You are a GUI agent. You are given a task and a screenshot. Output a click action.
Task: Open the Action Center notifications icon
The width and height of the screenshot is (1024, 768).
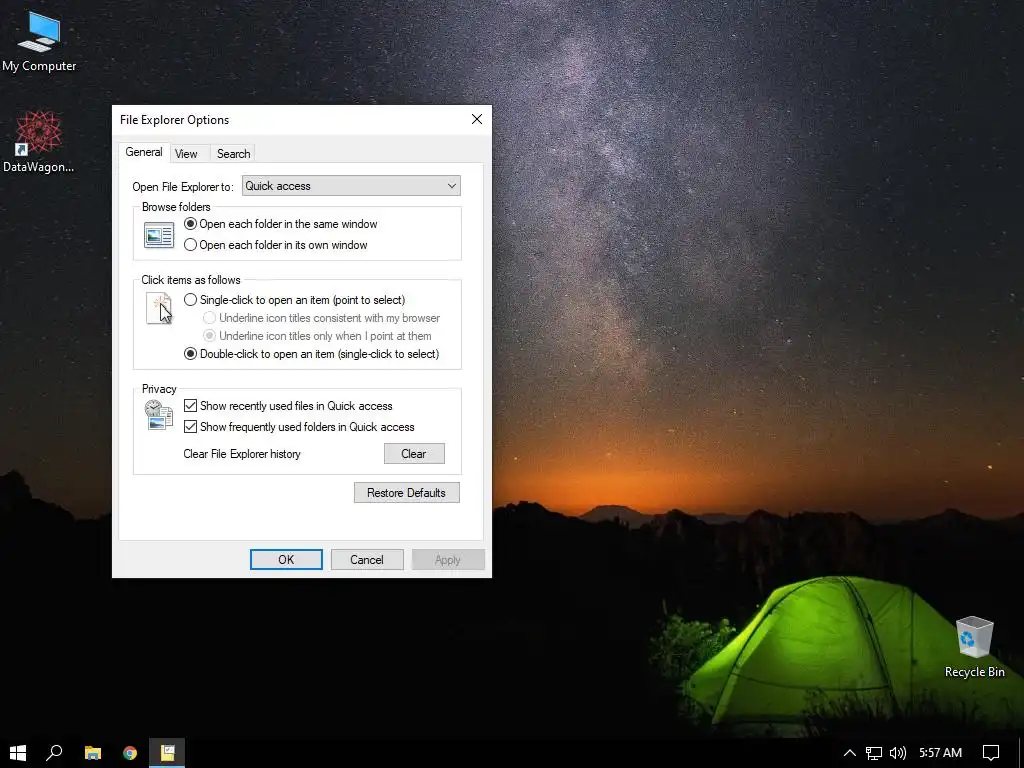[x=991, y=753]
